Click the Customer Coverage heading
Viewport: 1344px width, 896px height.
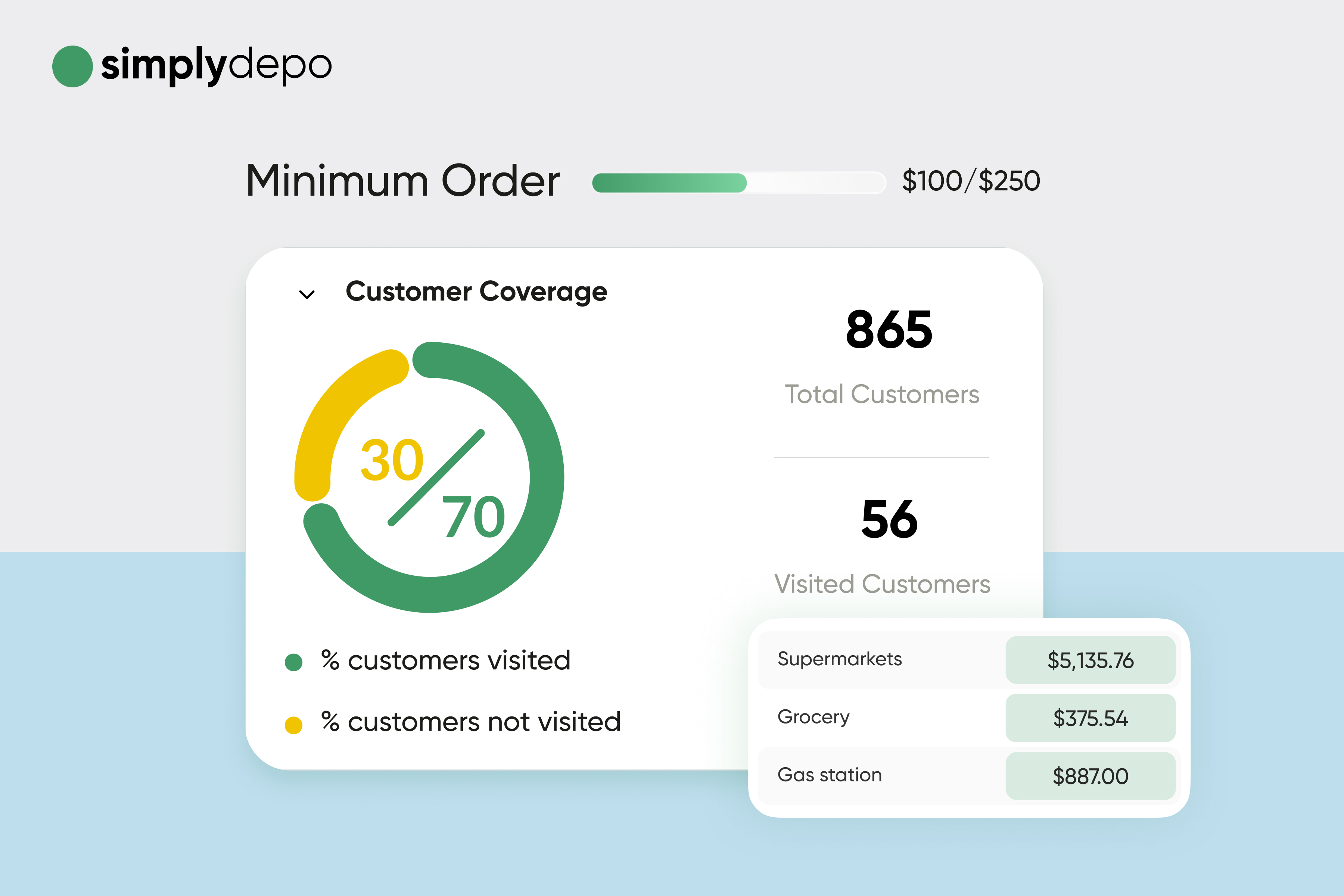coord(476,292)
